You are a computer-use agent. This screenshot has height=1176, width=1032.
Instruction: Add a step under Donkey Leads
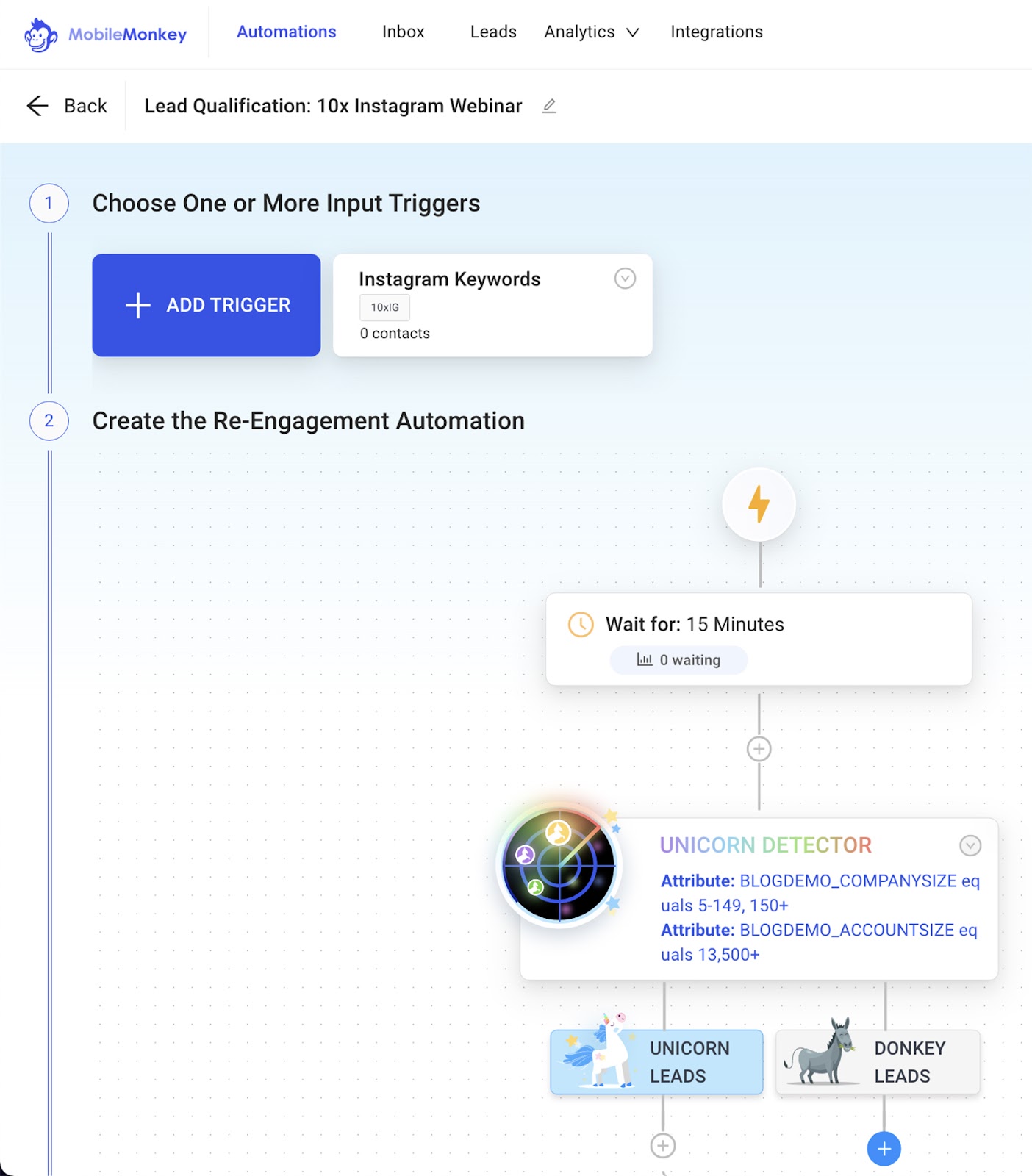(884, 1149)
